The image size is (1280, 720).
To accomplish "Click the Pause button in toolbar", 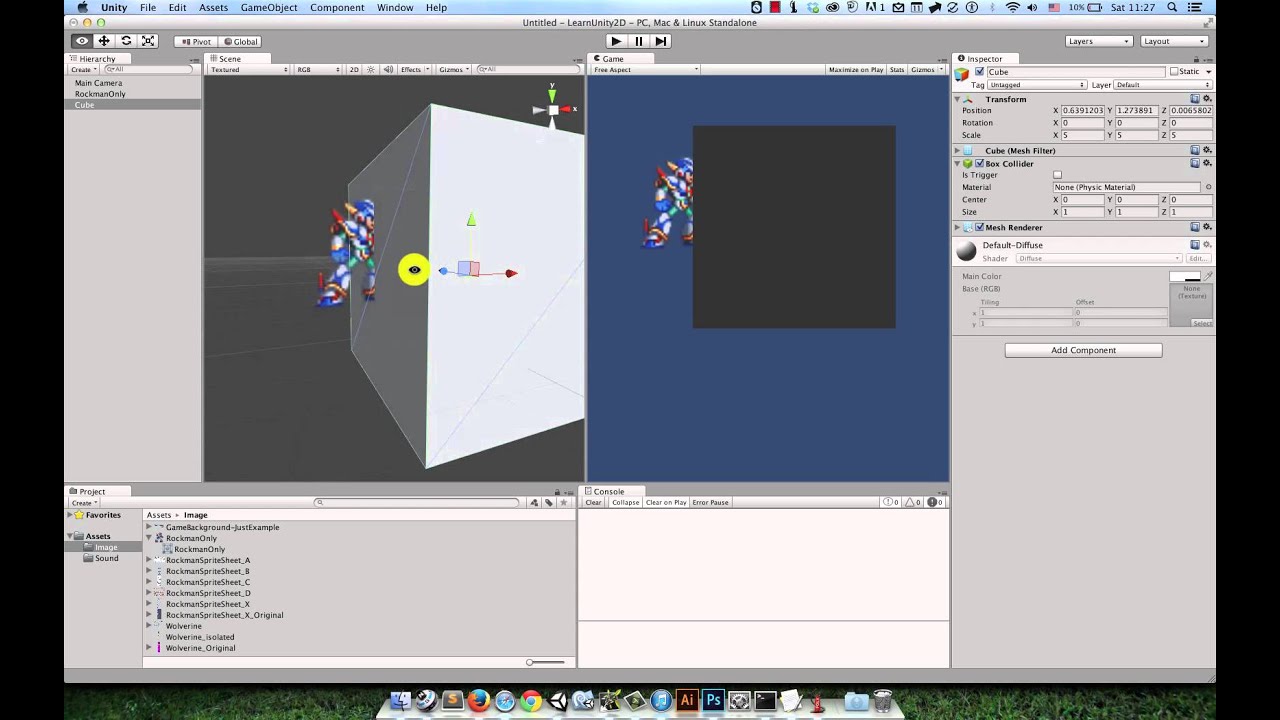I will click(638, 41).
